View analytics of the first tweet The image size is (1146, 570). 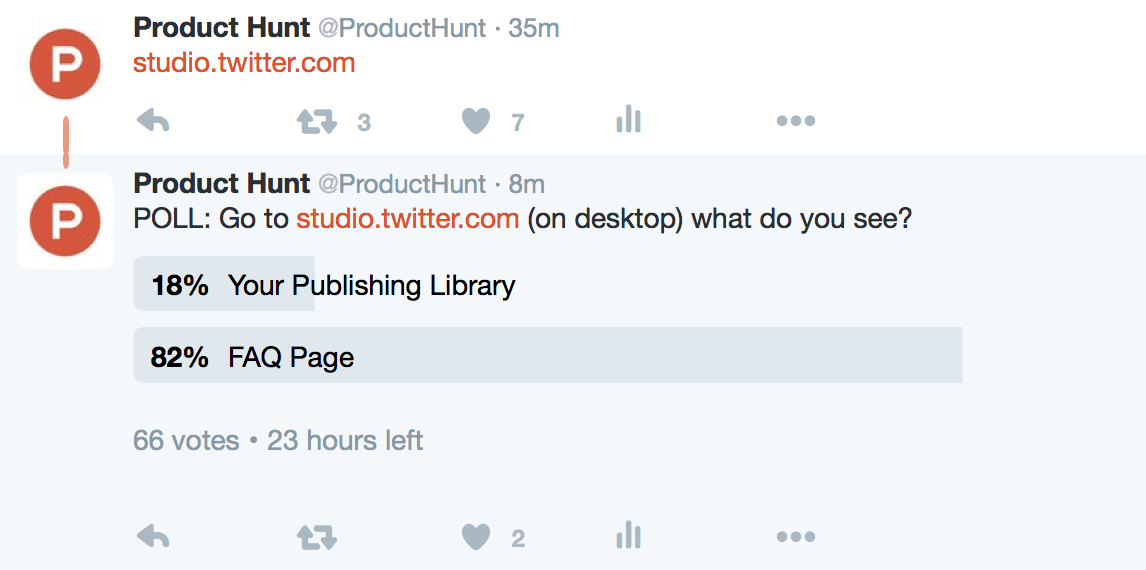(x=629, y=120)
